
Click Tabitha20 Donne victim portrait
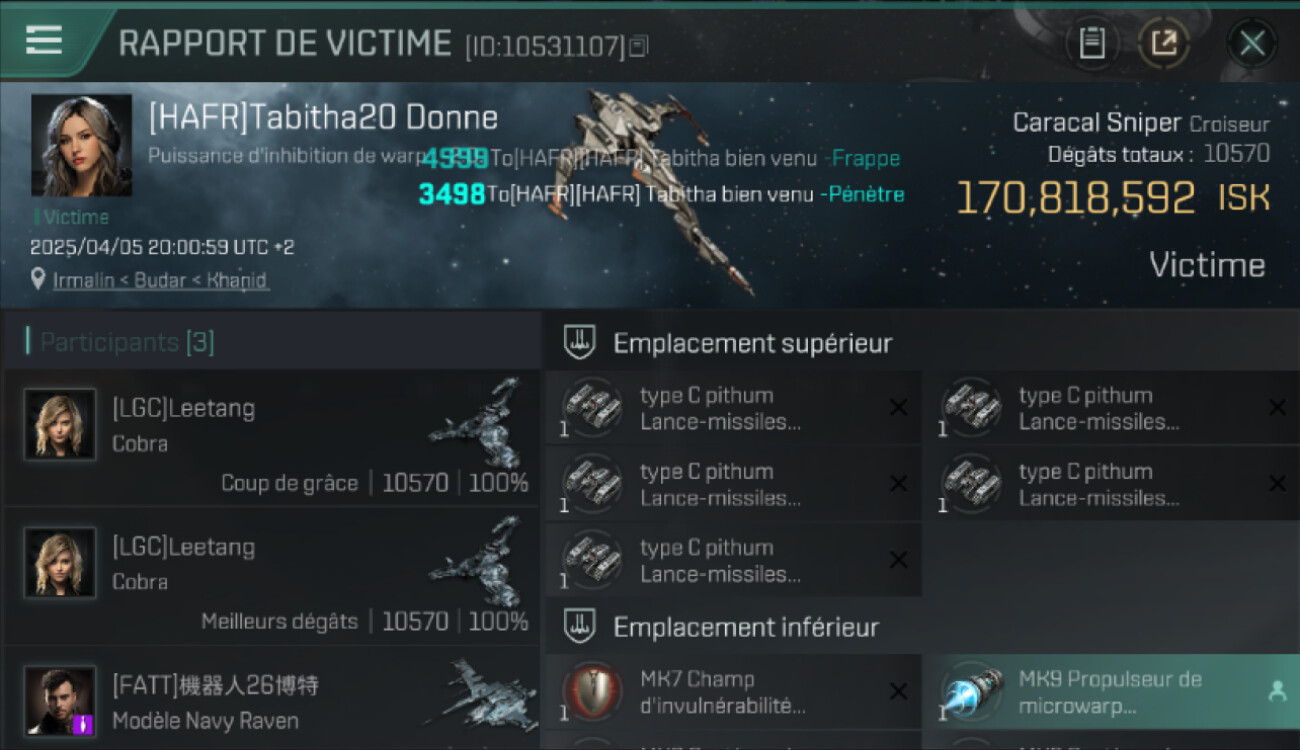click(81, 146)
